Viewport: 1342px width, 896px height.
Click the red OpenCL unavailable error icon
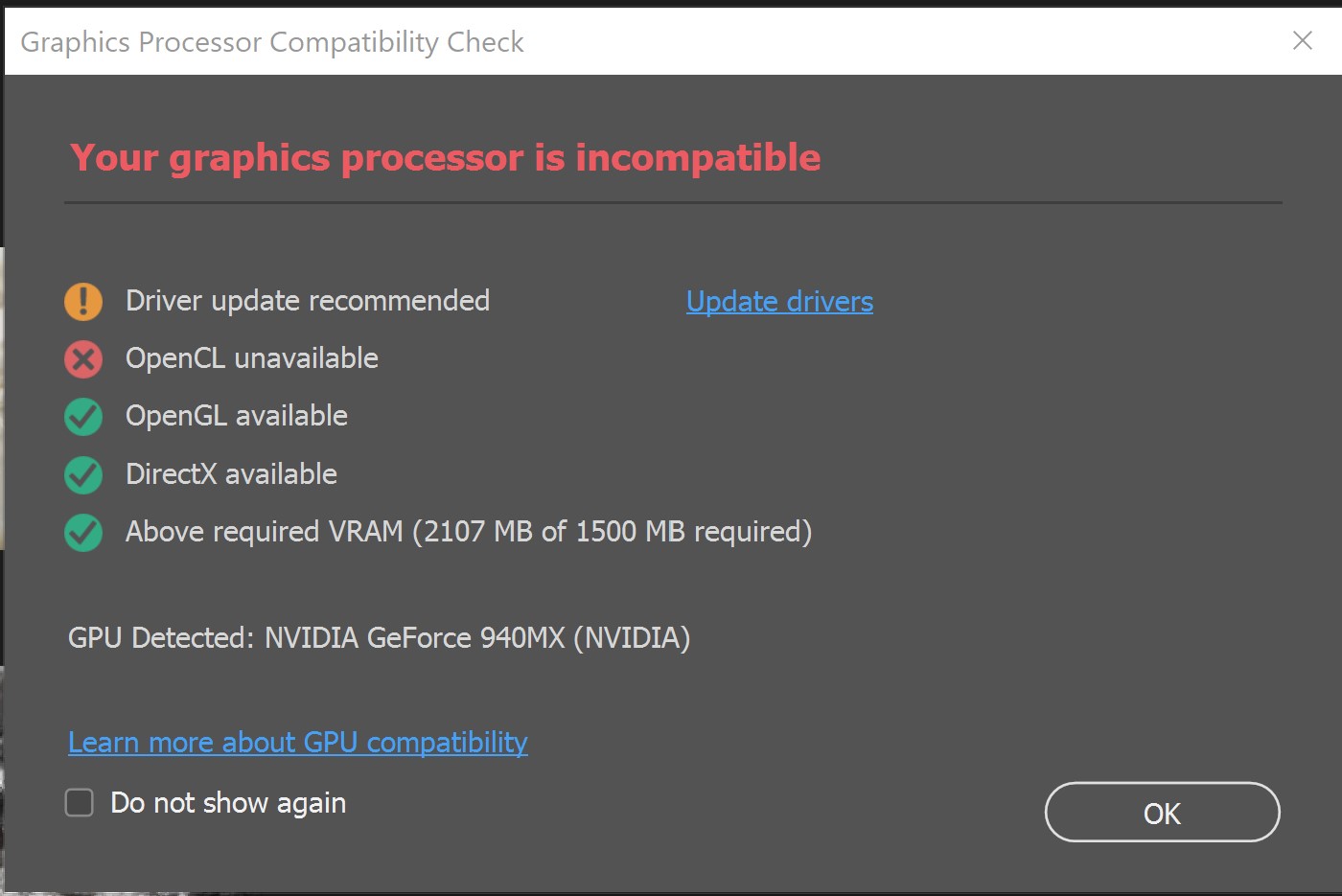(x=83, y=359)
